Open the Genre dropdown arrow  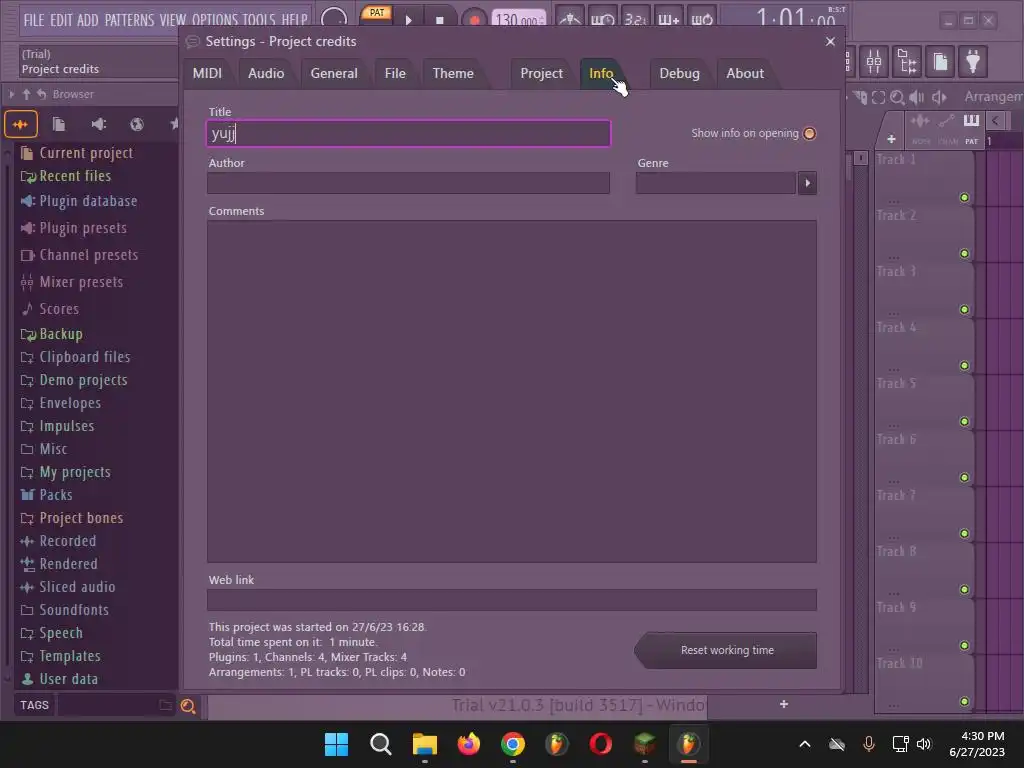click(807, 183)
